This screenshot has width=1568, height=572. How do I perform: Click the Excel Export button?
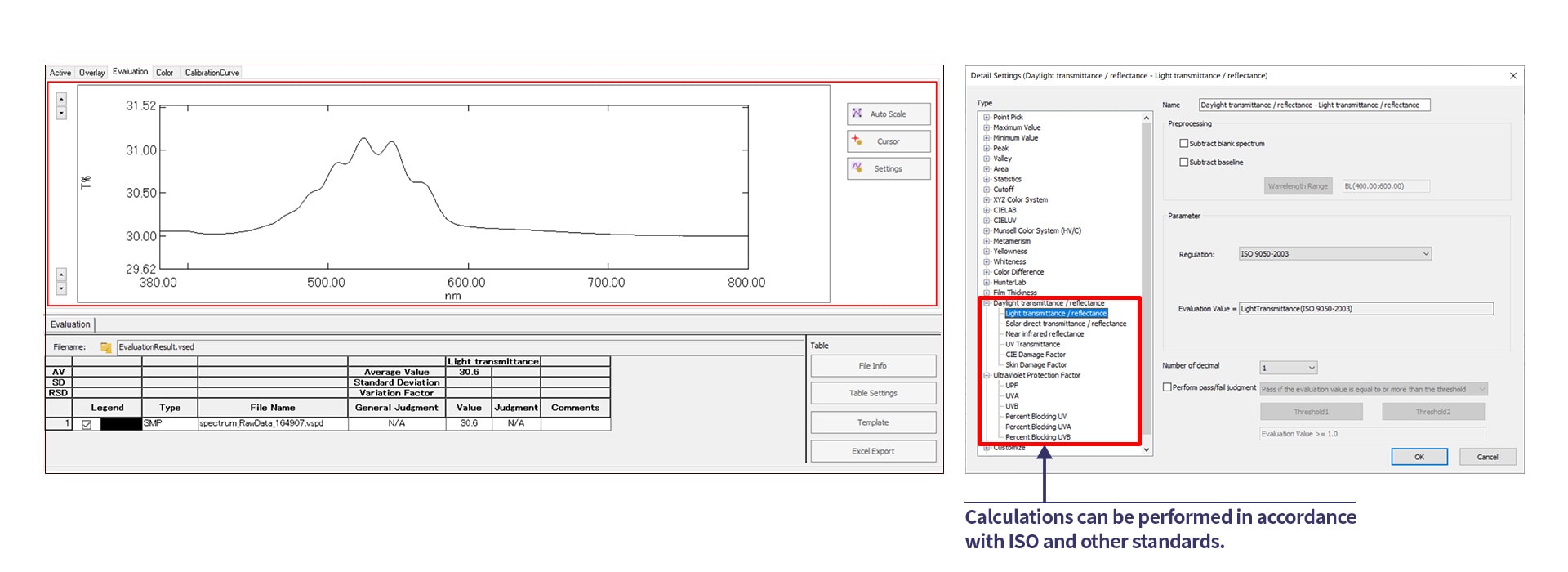(872, 451)
